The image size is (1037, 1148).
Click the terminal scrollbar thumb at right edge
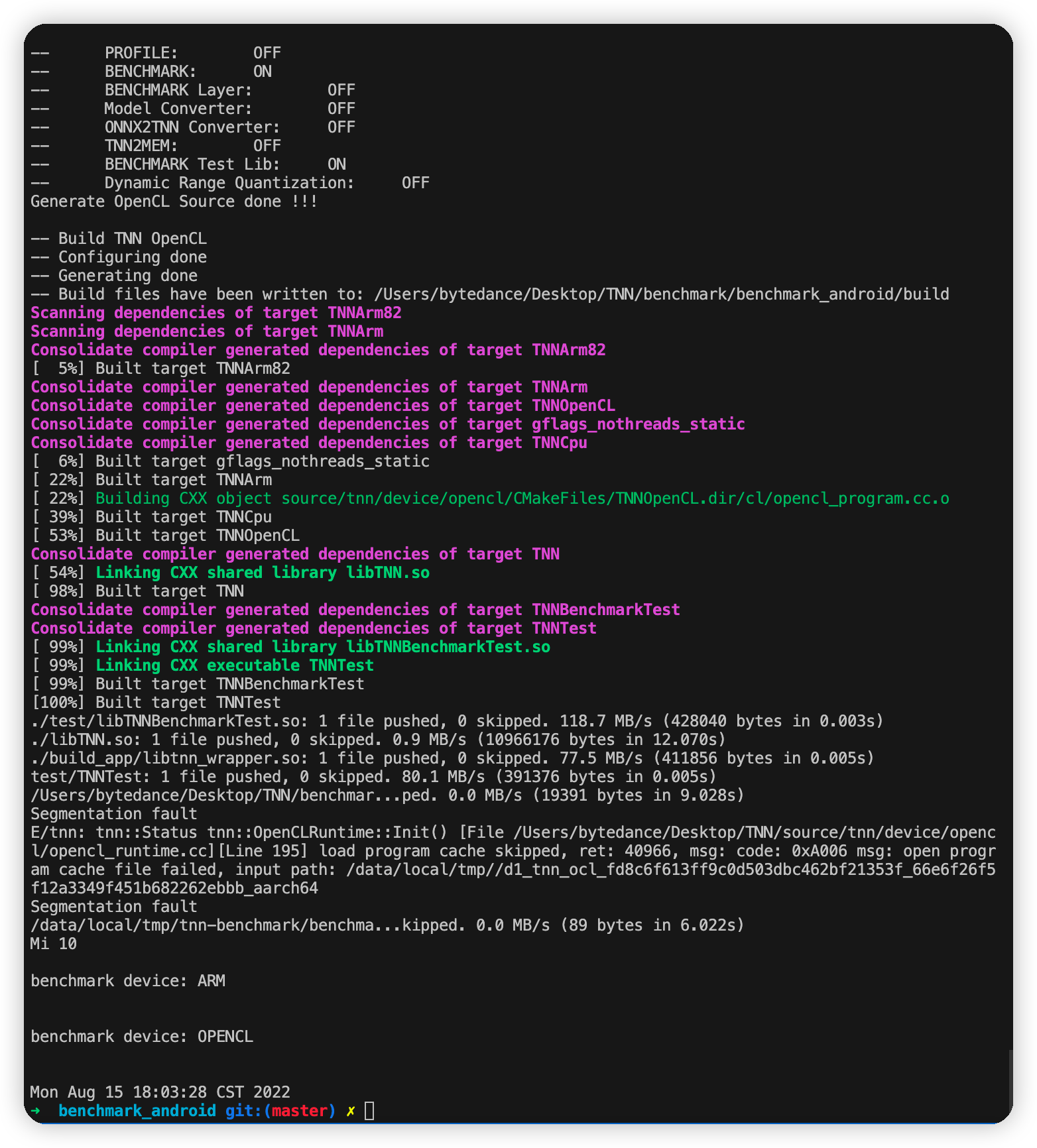[1010, 1084]
